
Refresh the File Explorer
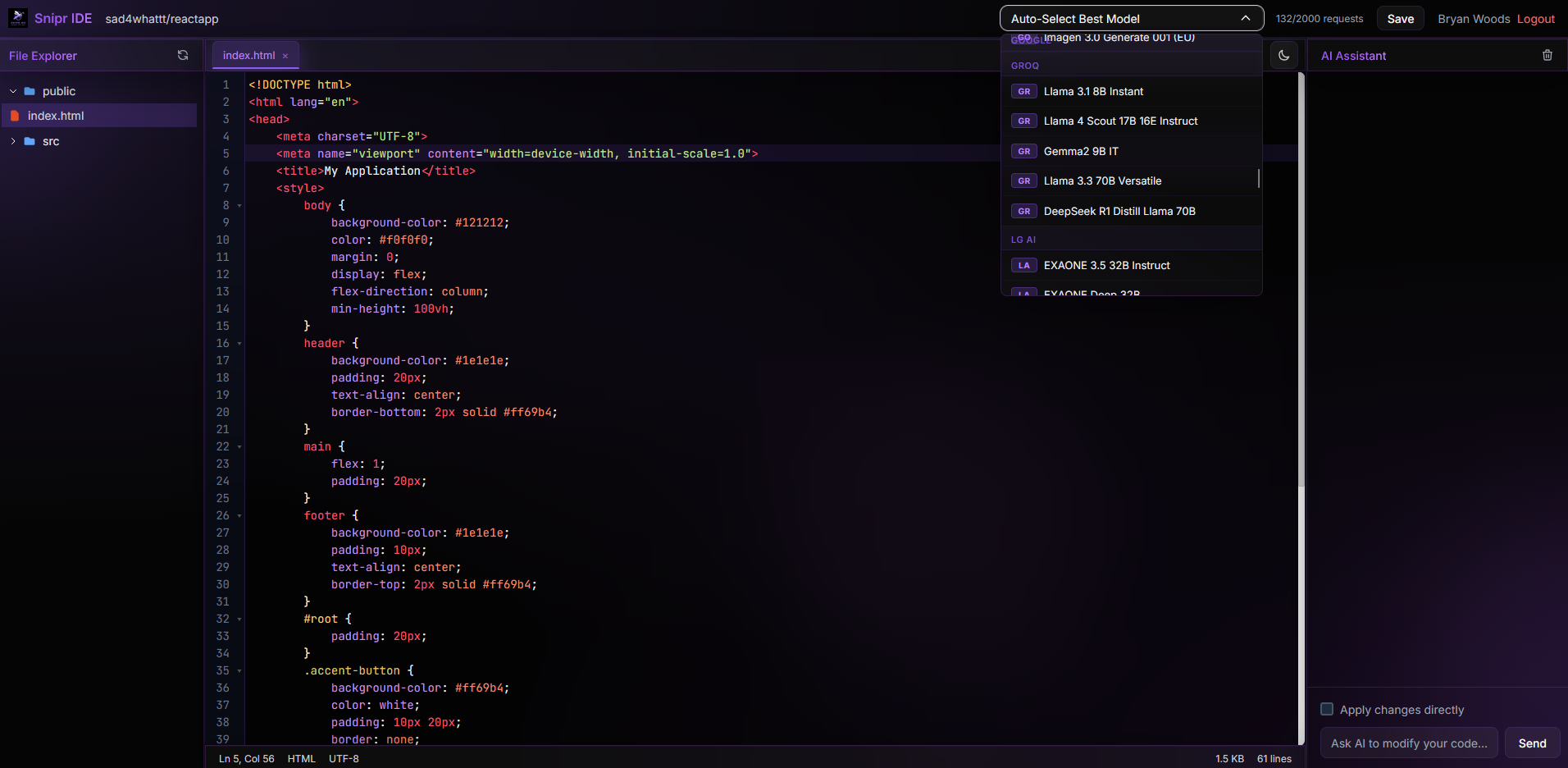click(x=183, y=55)
